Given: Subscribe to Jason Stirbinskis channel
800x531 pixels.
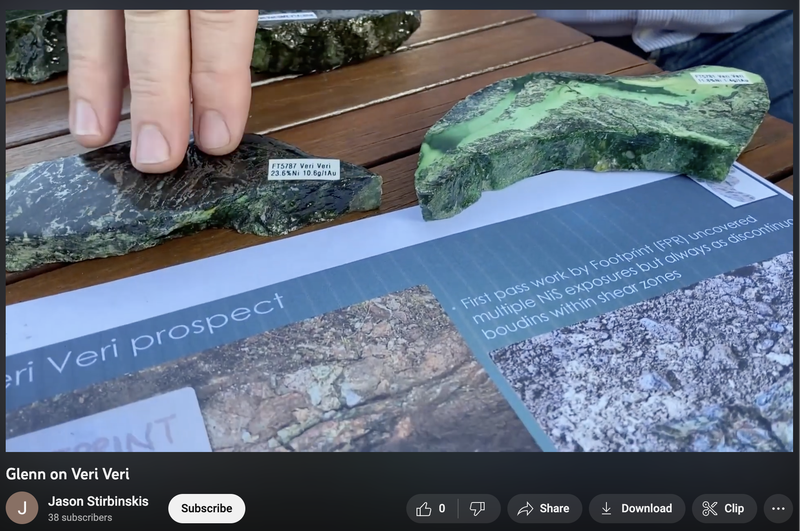Looking at the screenshot, I should 207,509.
